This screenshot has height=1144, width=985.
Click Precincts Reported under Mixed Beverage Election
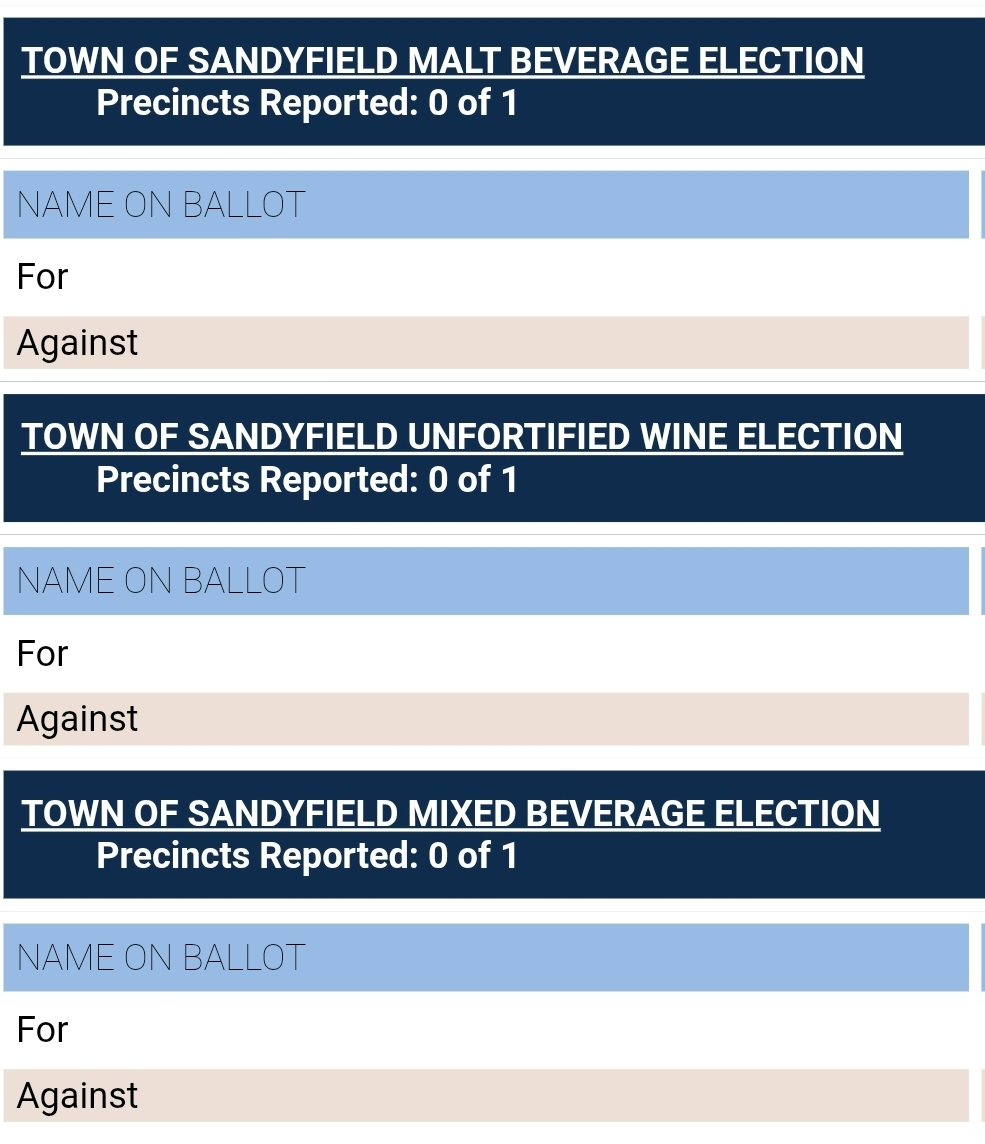(x=306, y=856)
